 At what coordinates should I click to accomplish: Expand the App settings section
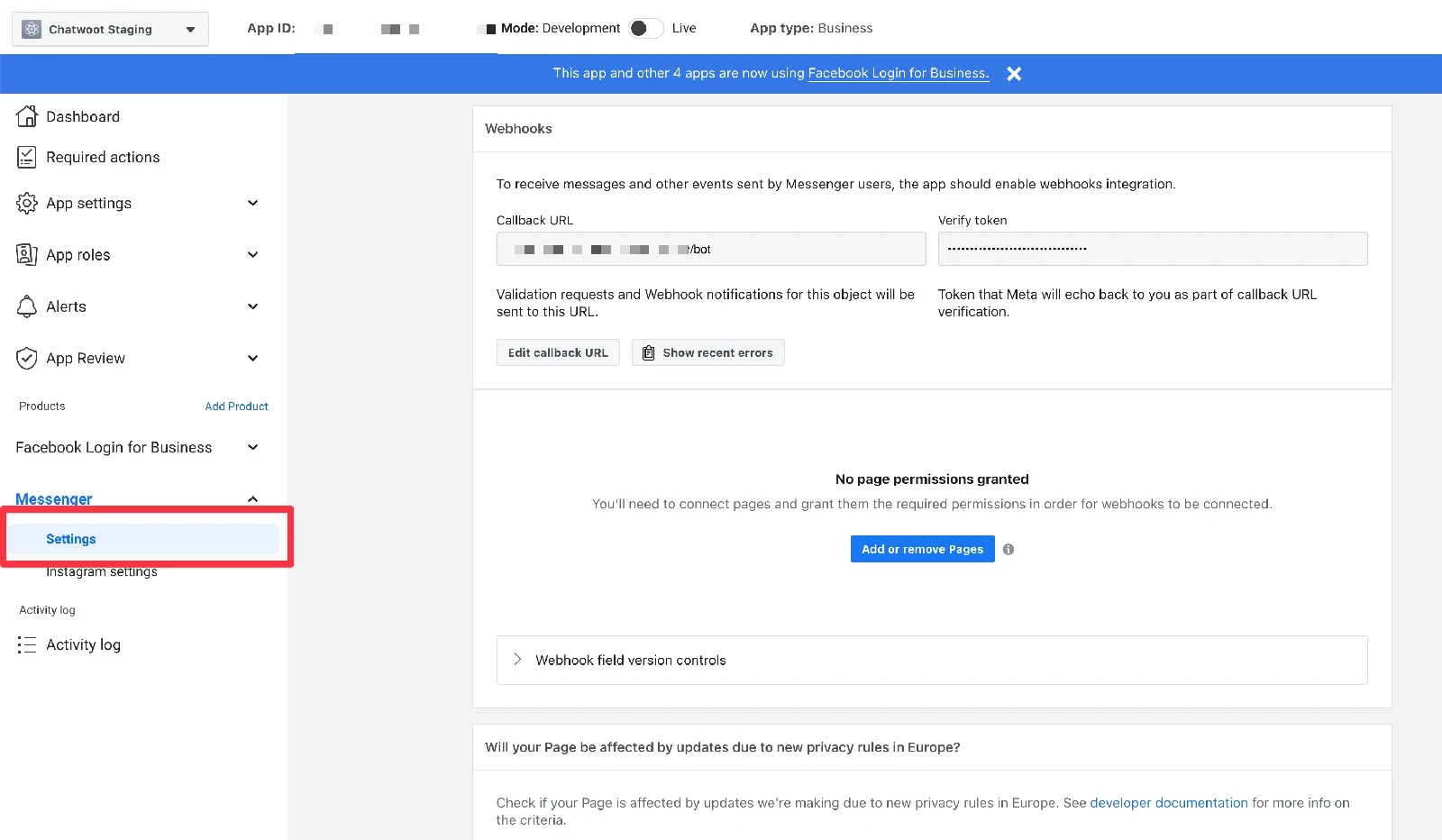(253, 203)
